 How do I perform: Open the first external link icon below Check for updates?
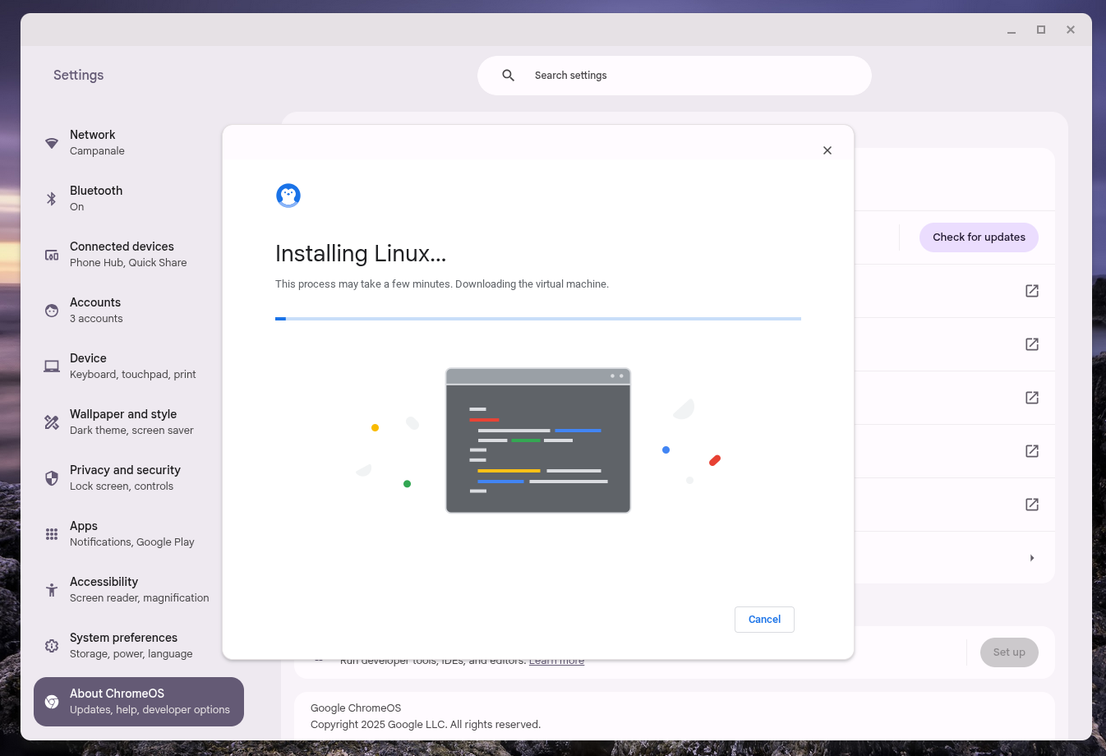pyautogui.click(x=1032, y=291)
